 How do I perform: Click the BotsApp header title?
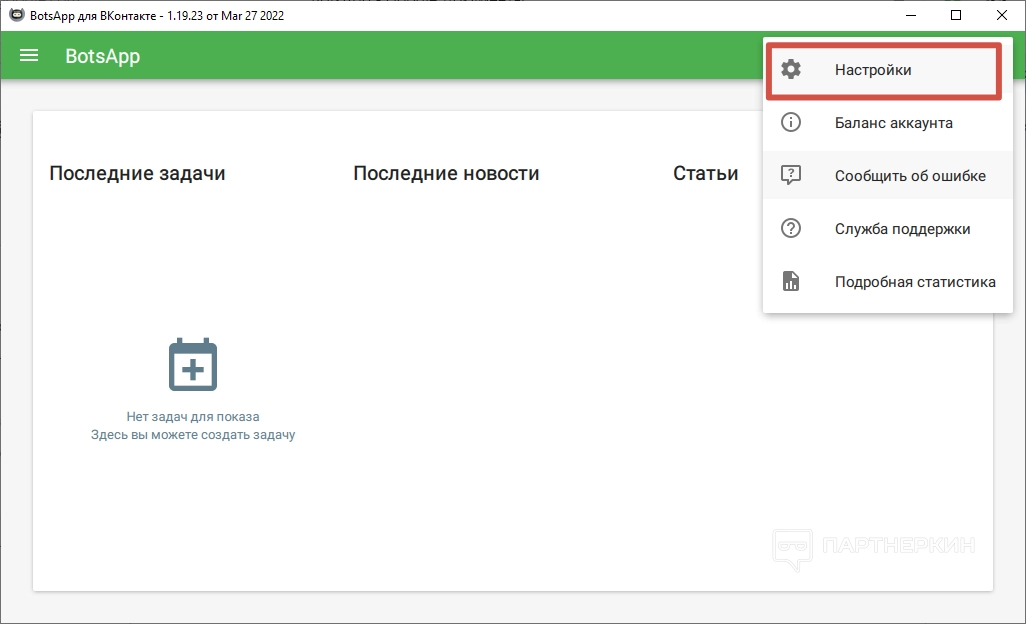pos(103,56)
